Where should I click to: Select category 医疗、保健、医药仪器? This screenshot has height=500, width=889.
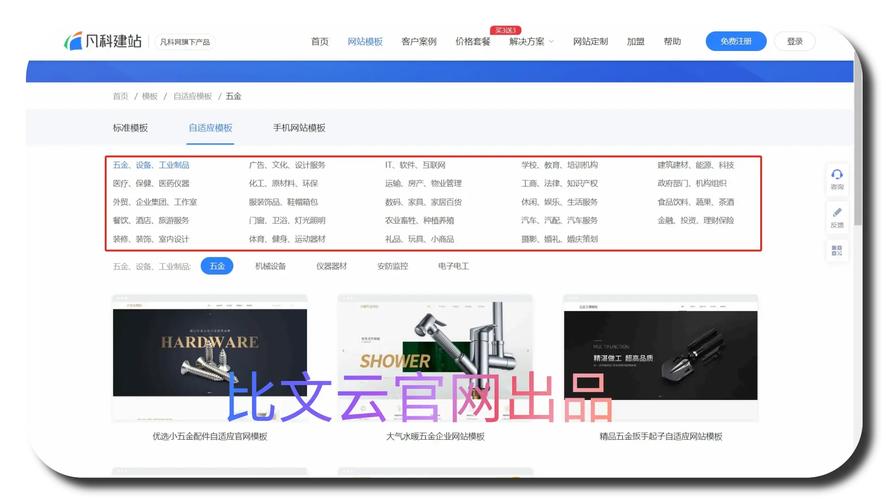151,184
